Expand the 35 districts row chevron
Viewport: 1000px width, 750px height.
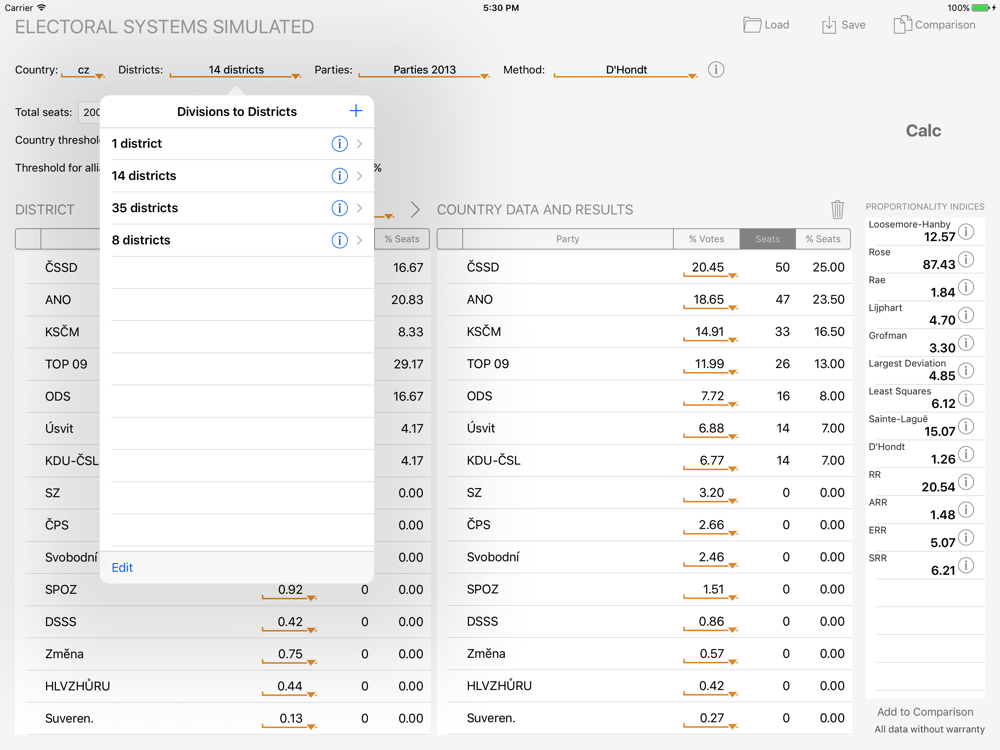click(x=360, y=208)
